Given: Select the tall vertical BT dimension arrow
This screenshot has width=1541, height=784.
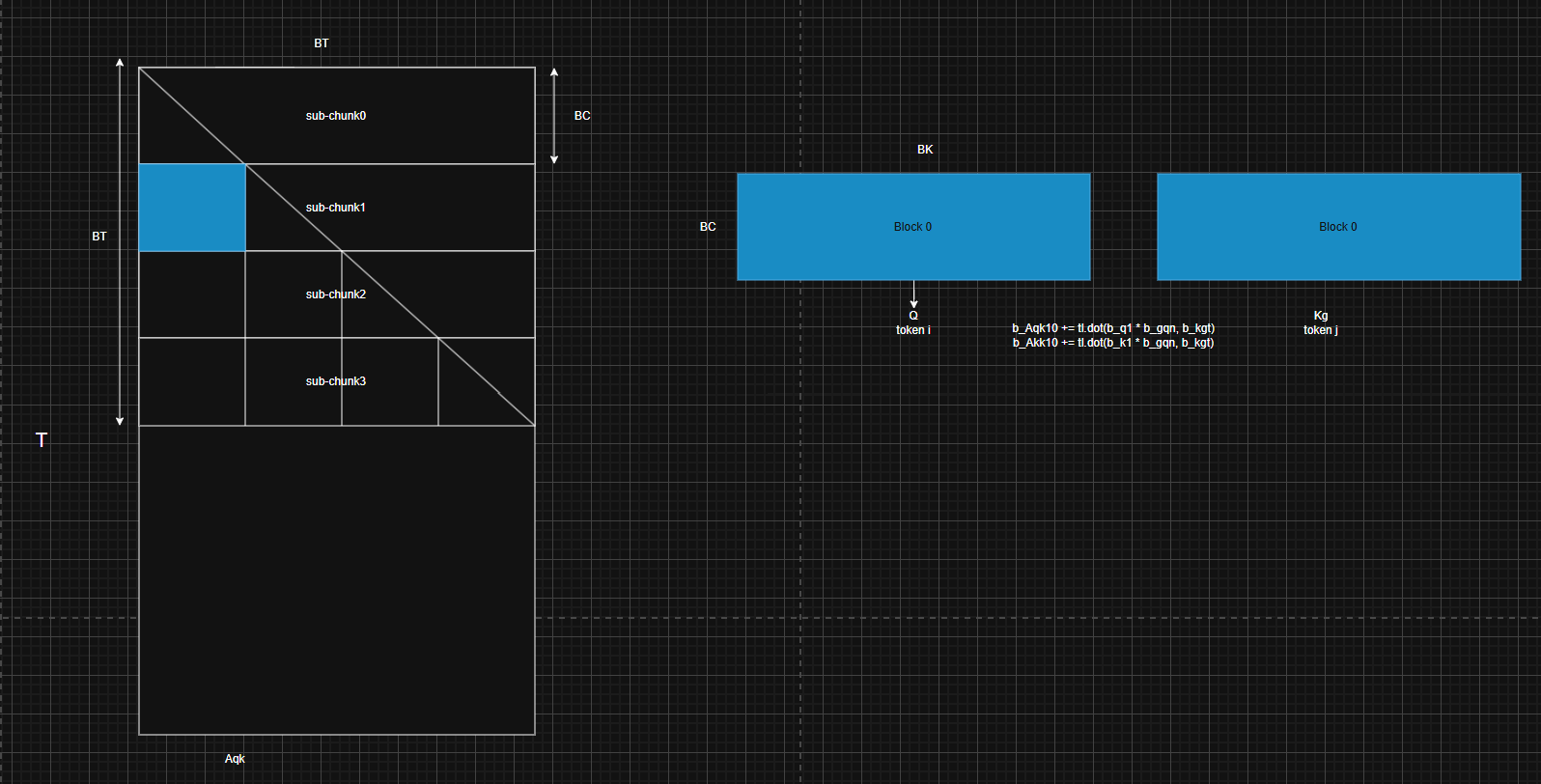Looking at the screenshot, I should click(120, 241).
